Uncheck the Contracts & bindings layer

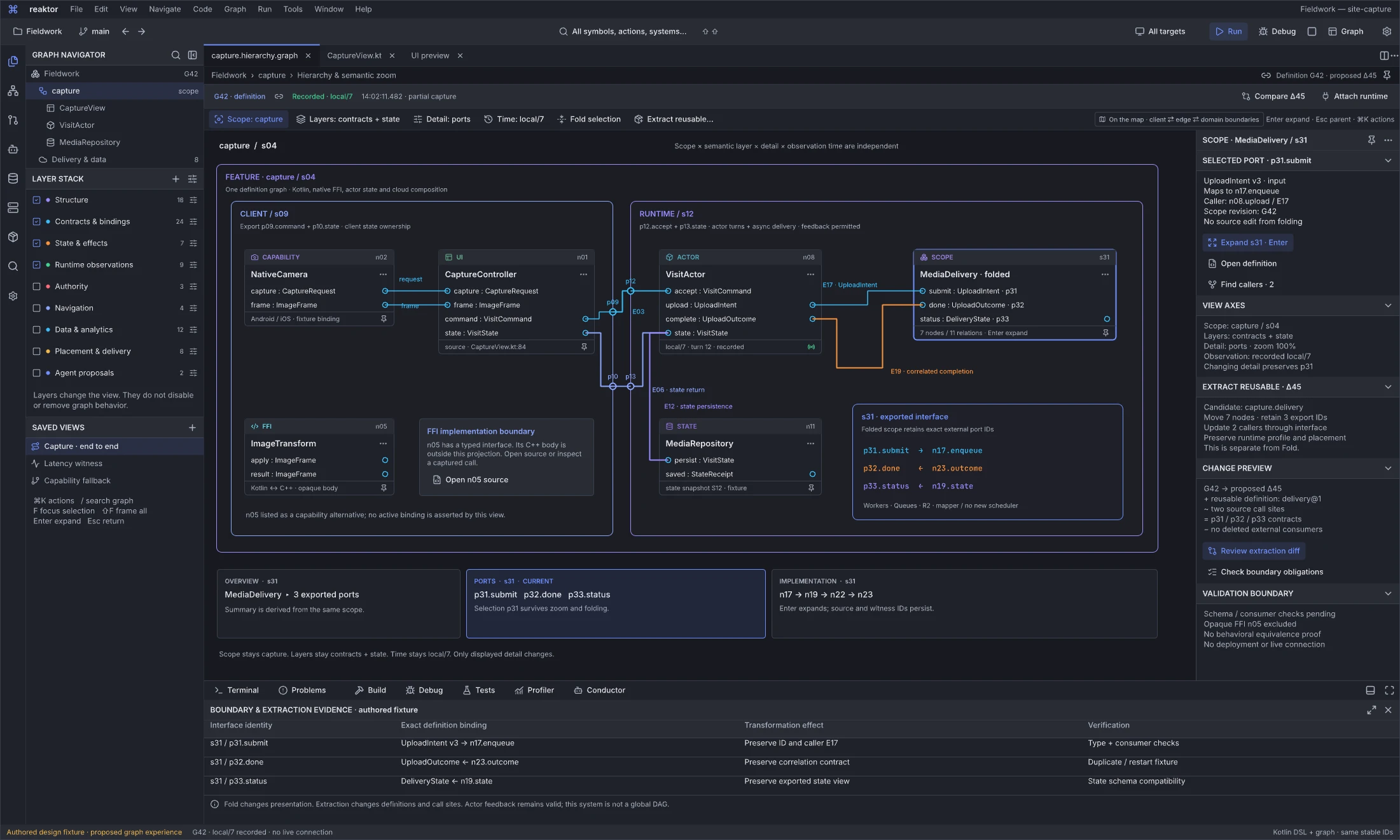(36, 222)
